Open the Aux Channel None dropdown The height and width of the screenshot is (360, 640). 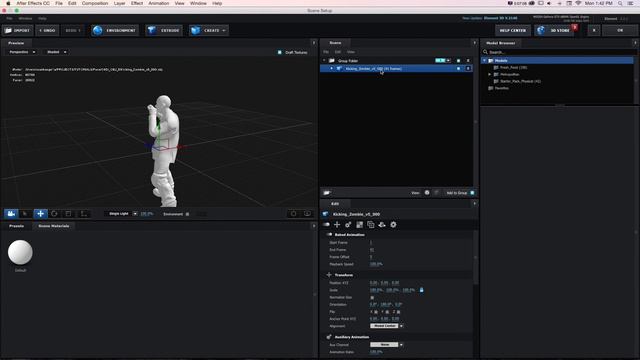[387, 344]
